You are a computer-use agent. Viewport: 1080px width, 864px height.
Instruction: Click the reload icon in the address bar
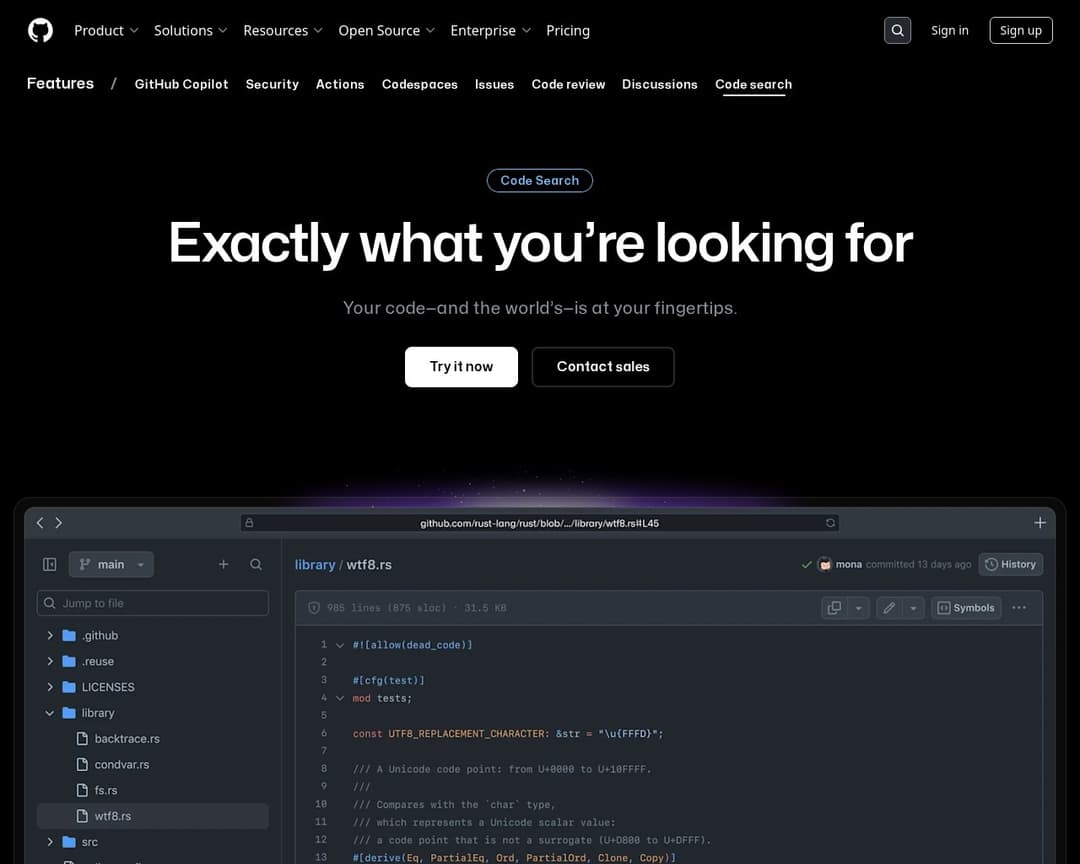pos(830,523)
